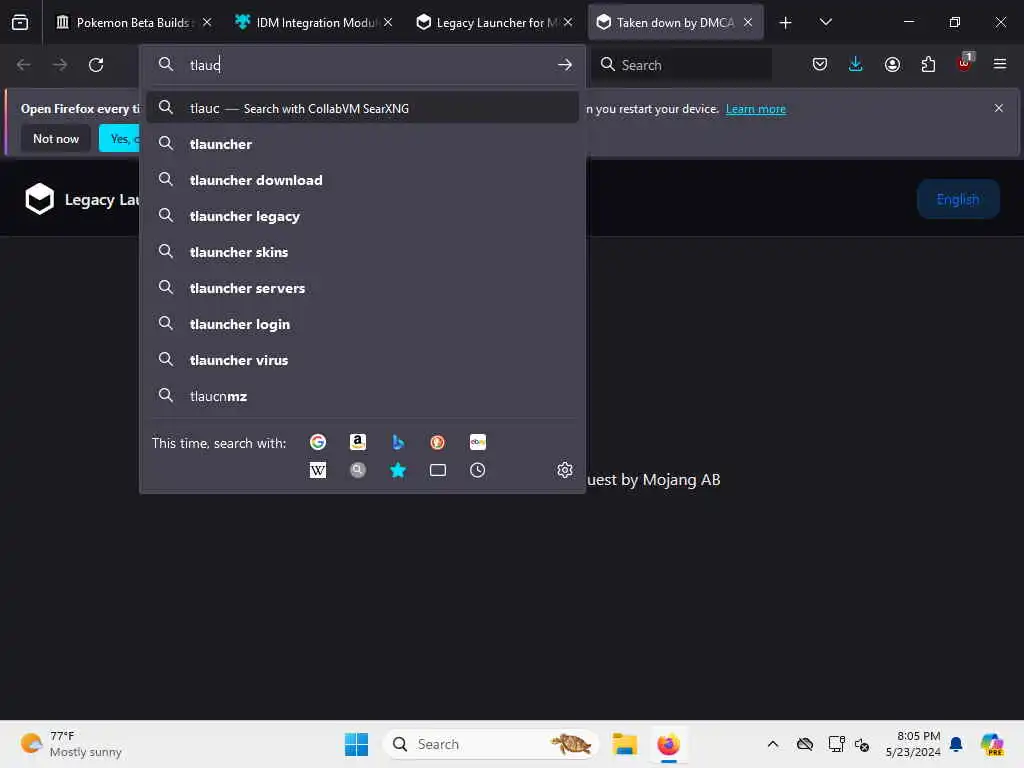Click the Go arrow in address bar
Screen dimensions: 1024x768
pos(565,65)
